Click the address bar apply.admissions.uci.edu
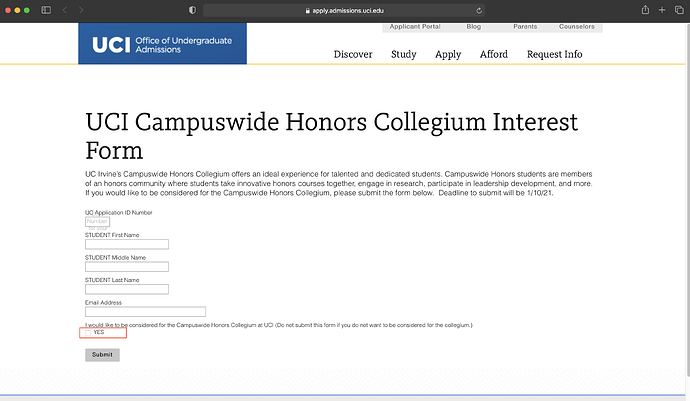This screenshot has height=401, width=690. [344, 11]
